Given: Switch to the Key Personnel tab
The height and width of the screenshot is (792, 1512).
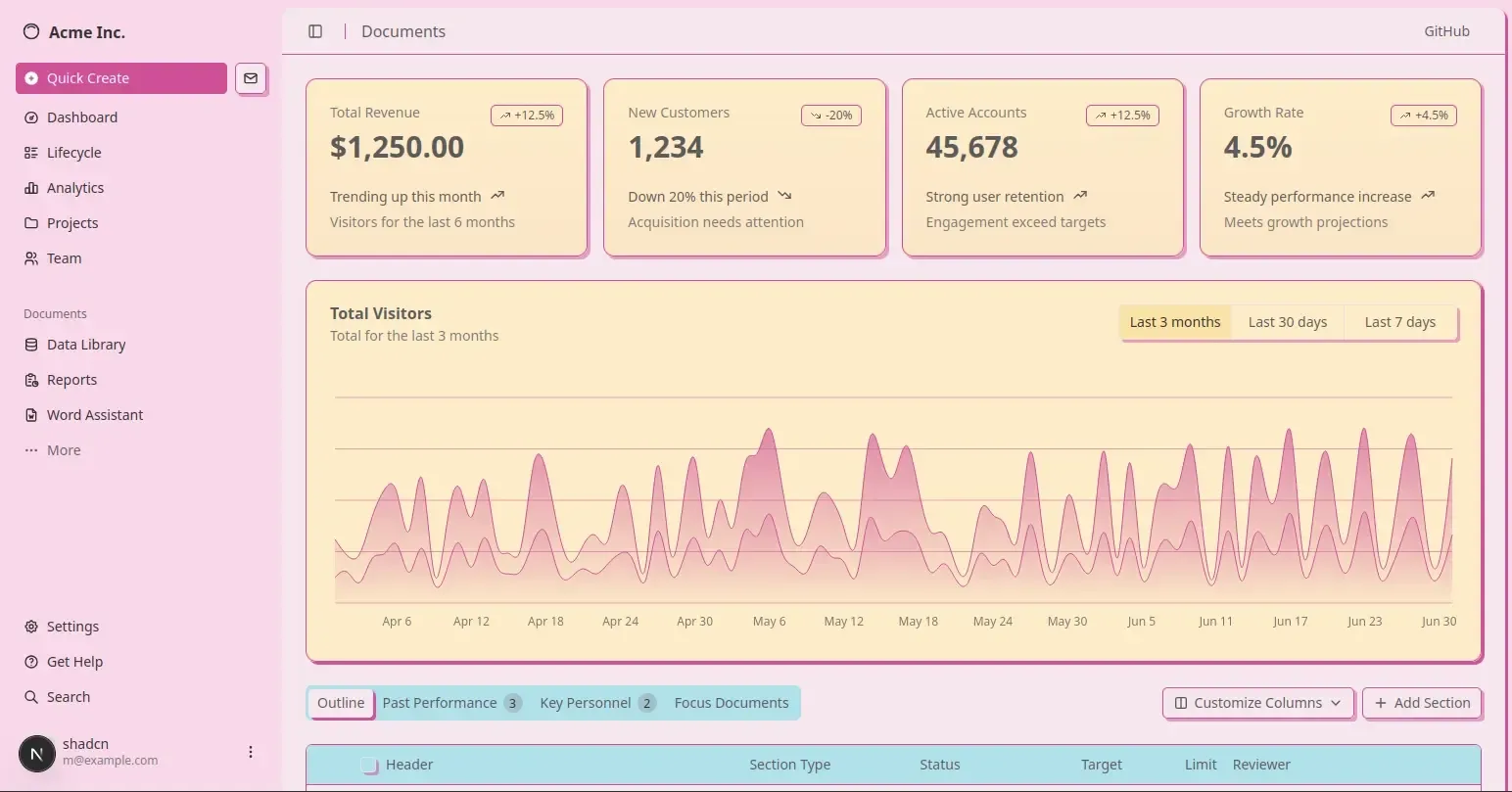Looking at the screenshot, I should [597, 703].
